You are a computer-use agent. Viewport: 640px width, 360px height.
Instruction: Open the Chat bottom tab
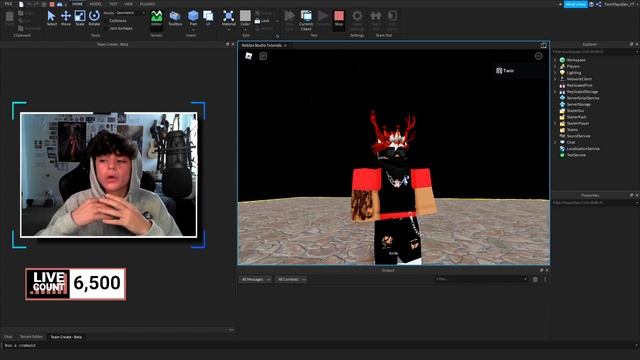coord(8,337)
